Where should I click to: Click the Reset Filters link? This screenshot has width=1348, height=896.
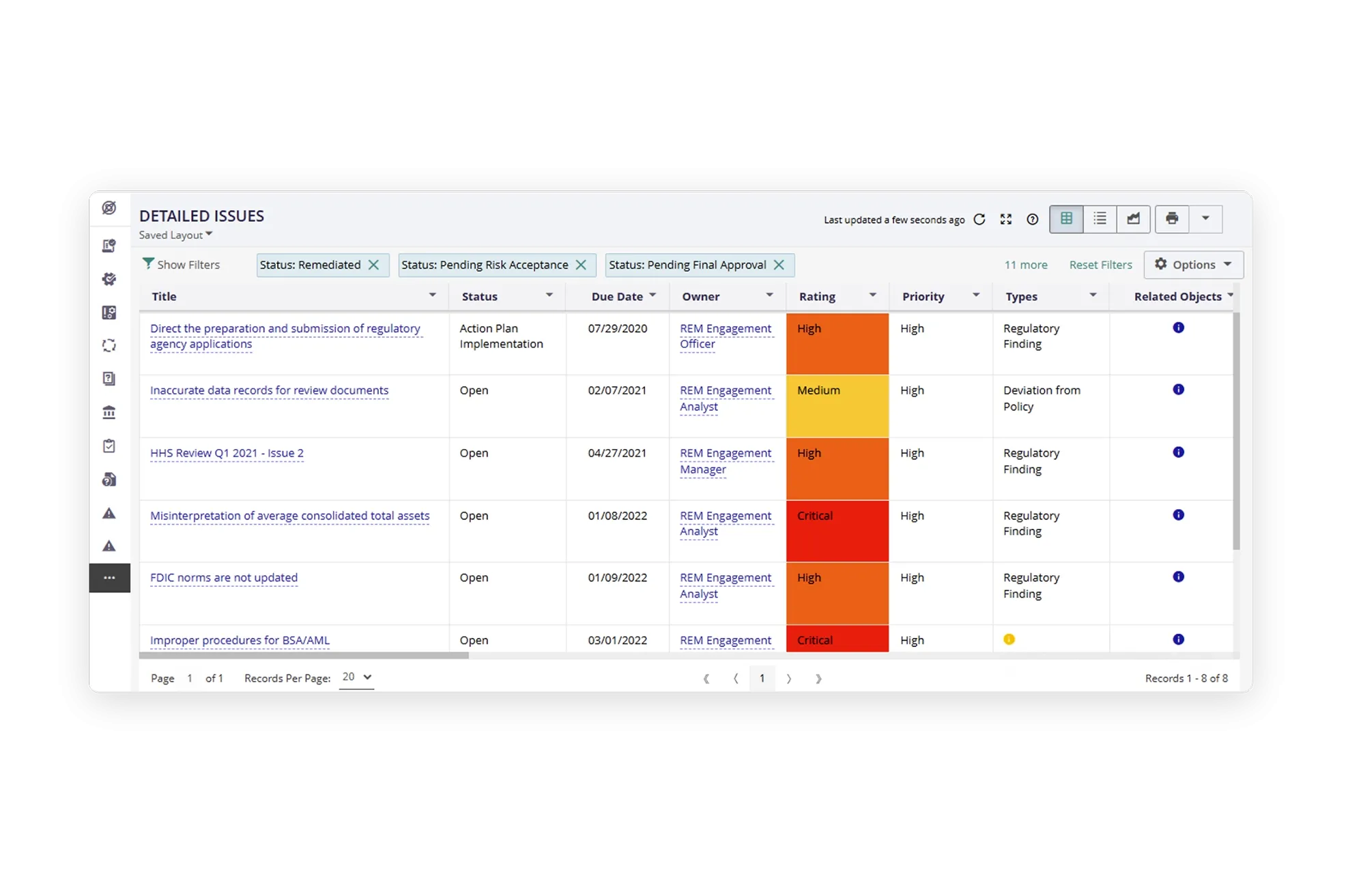tap(1100, 265)
